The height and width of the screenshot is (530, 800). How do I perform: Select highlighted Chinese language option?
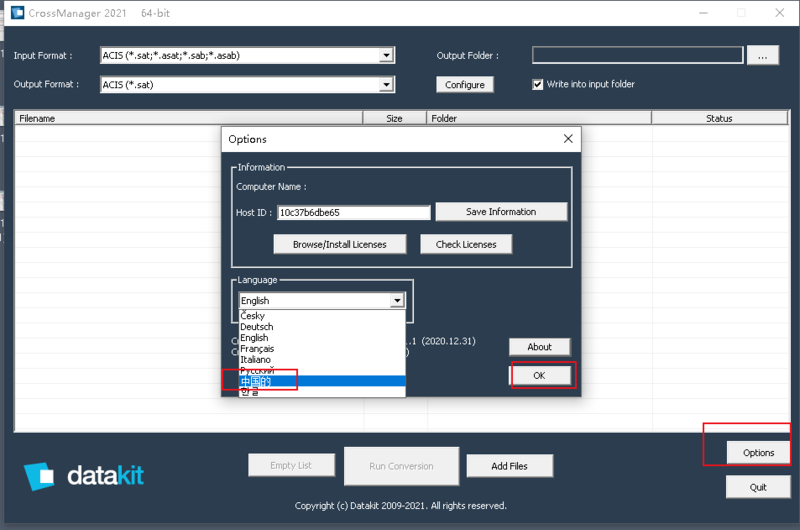coord(322,381)
